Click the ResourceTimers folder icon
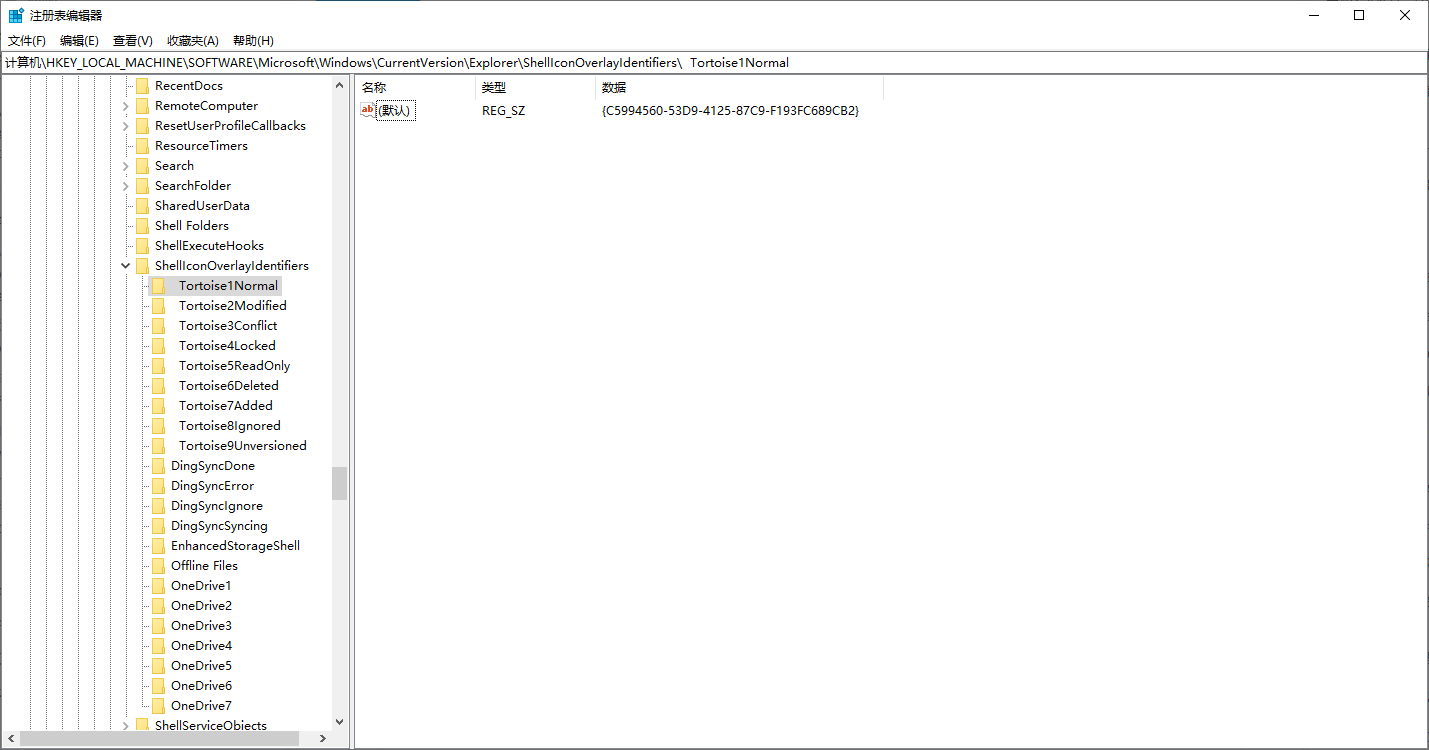 [142, 146]
